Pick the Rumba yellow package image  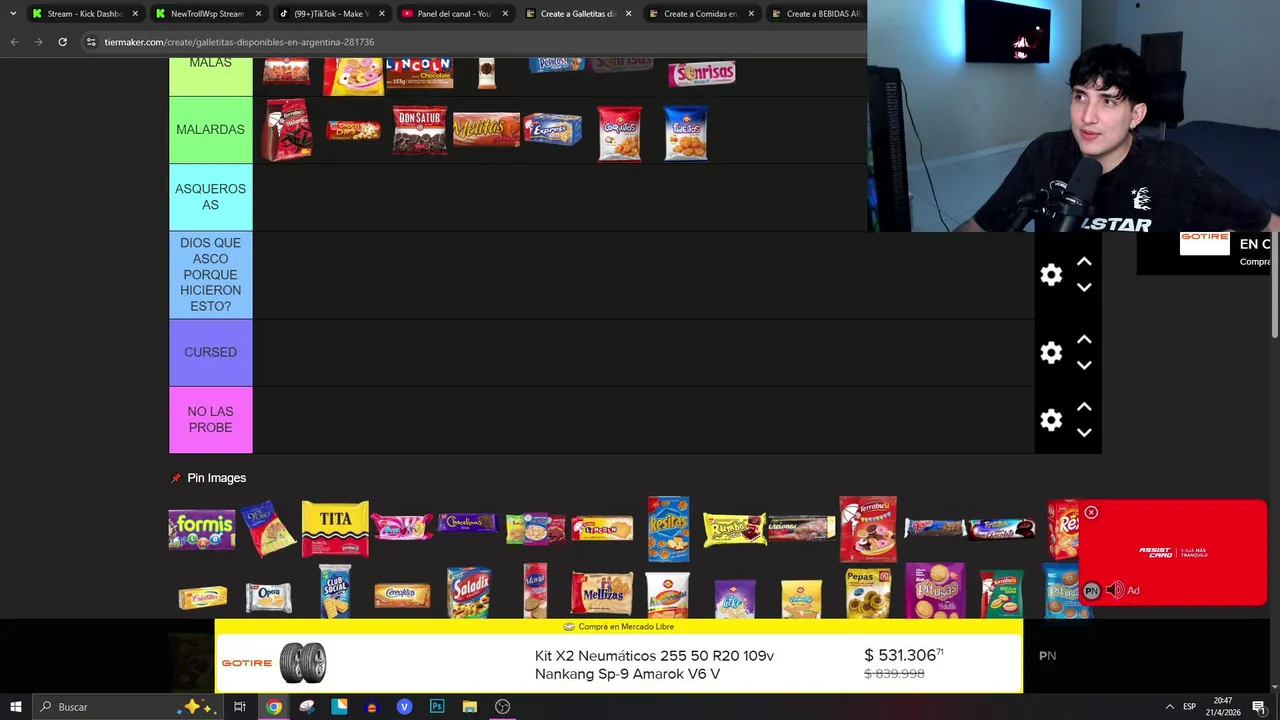click(734, 529)
